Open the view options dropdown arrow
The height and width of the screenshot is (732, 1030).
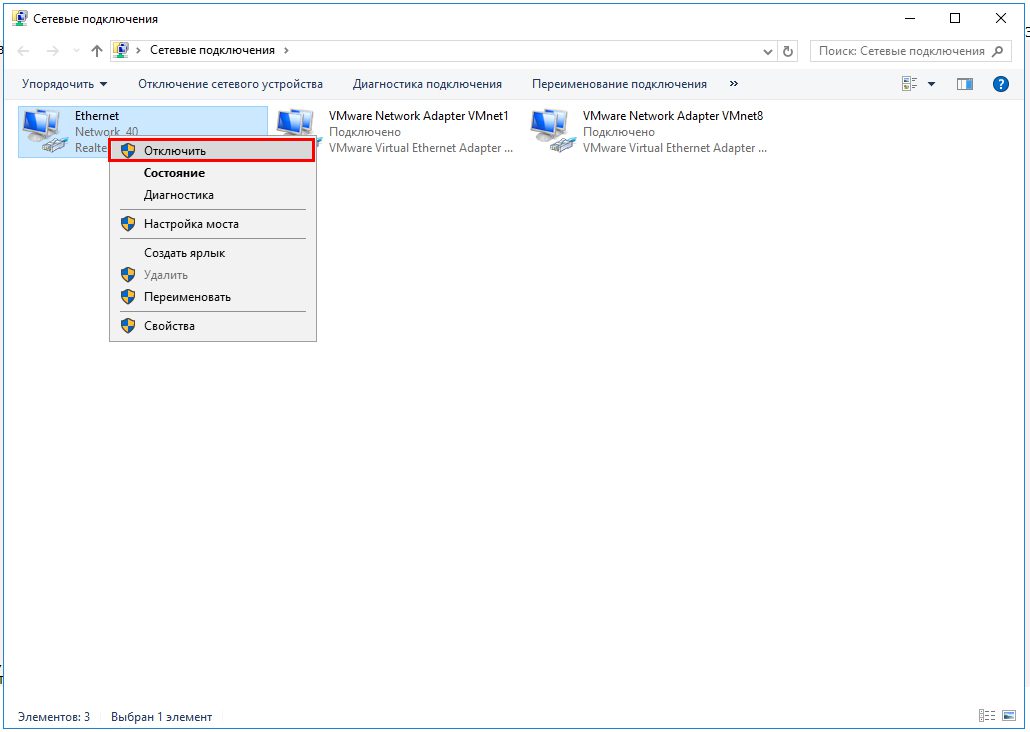[x=931, y=84]
